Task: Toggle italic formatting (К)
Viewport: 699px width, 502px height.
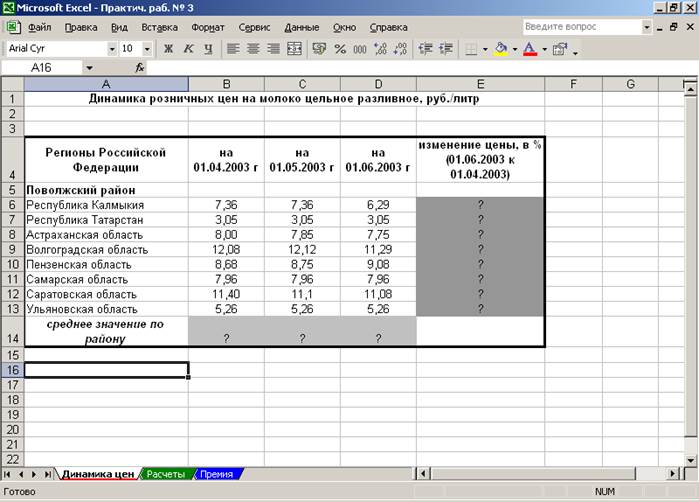Action: coord(188,48)
